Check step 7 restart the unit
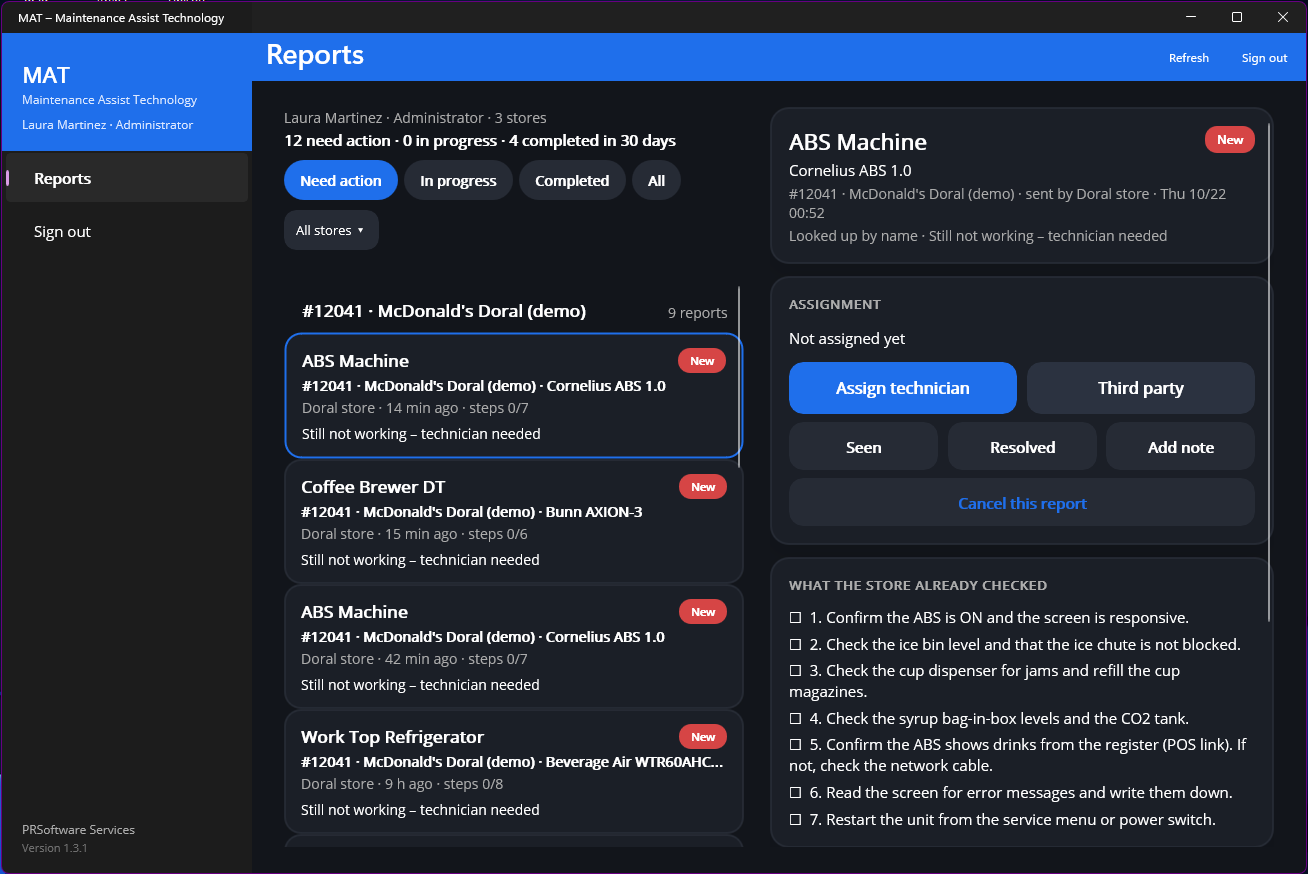This screenshot has height=874, width=1308. click(796, 820)
